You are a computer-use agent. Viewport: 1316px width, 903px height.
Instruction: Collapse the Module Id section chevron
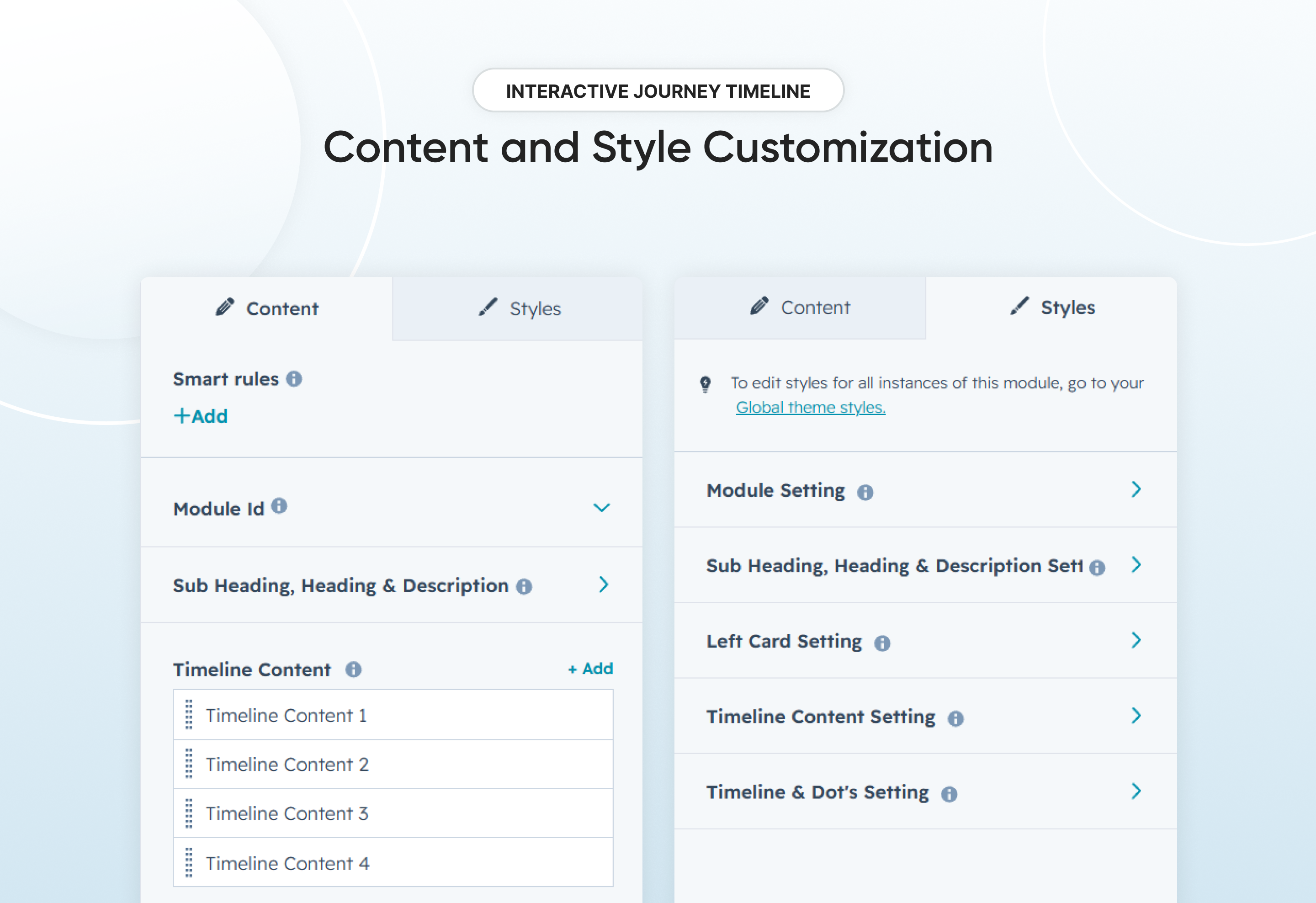601,508
